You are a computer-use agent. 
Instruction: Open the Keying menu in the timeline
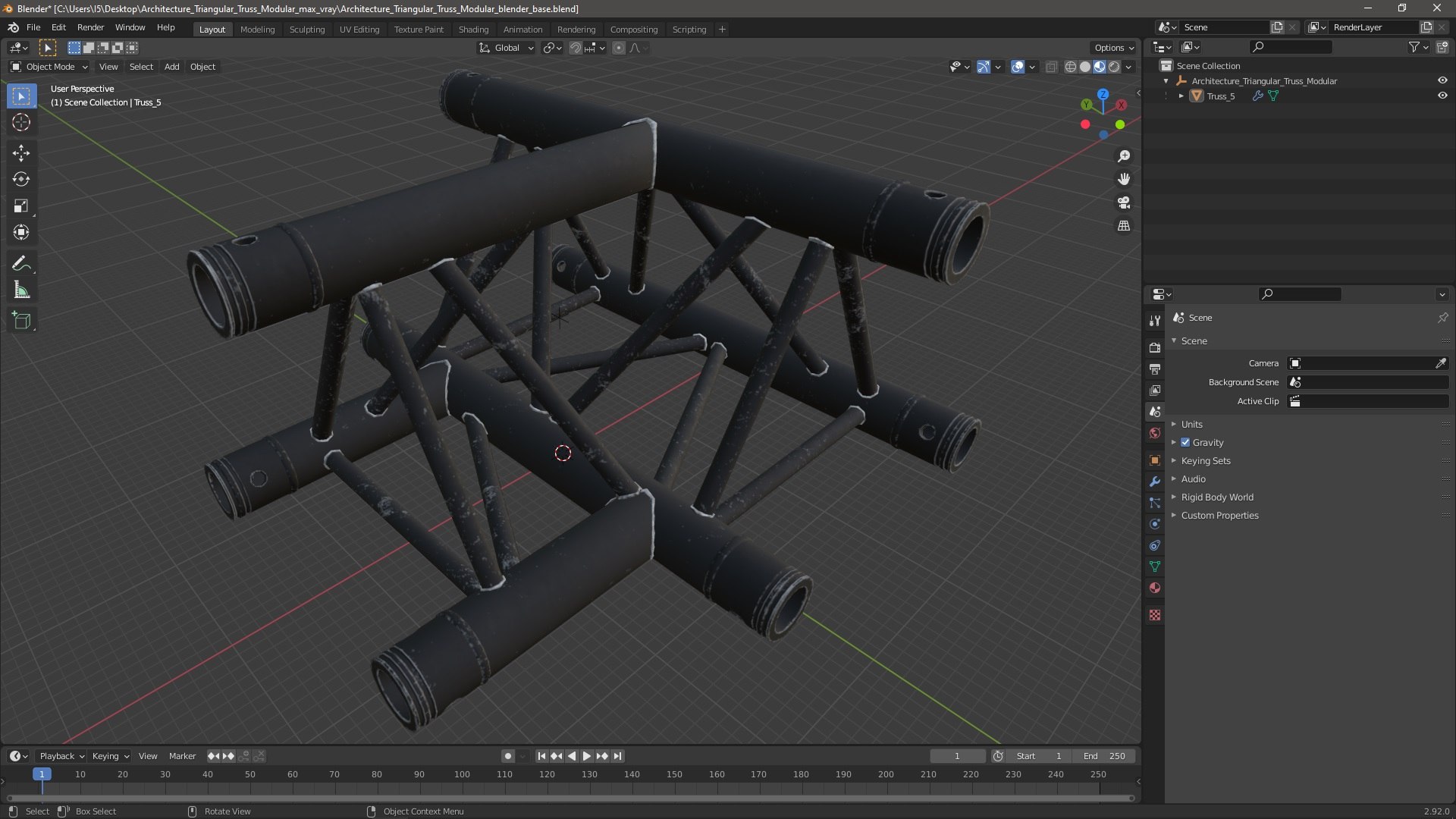pyautogui.click(x=110, y=756)
